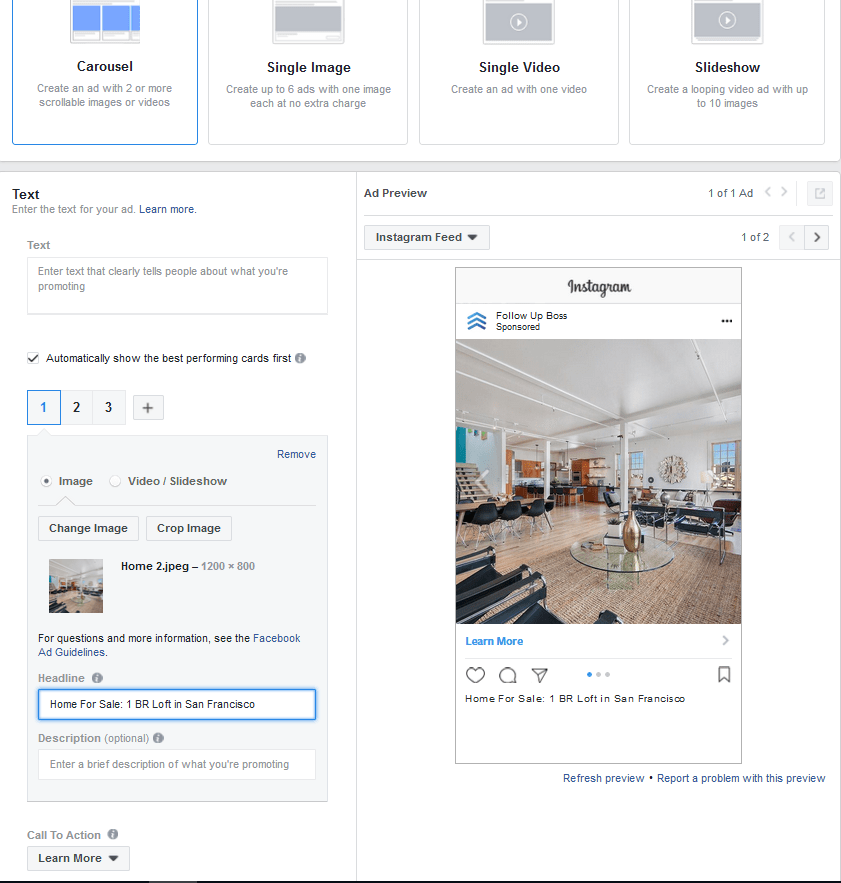Go to next ad with right chevron
The height and width of the screenshot is (883, 841).
click(784, 192)
